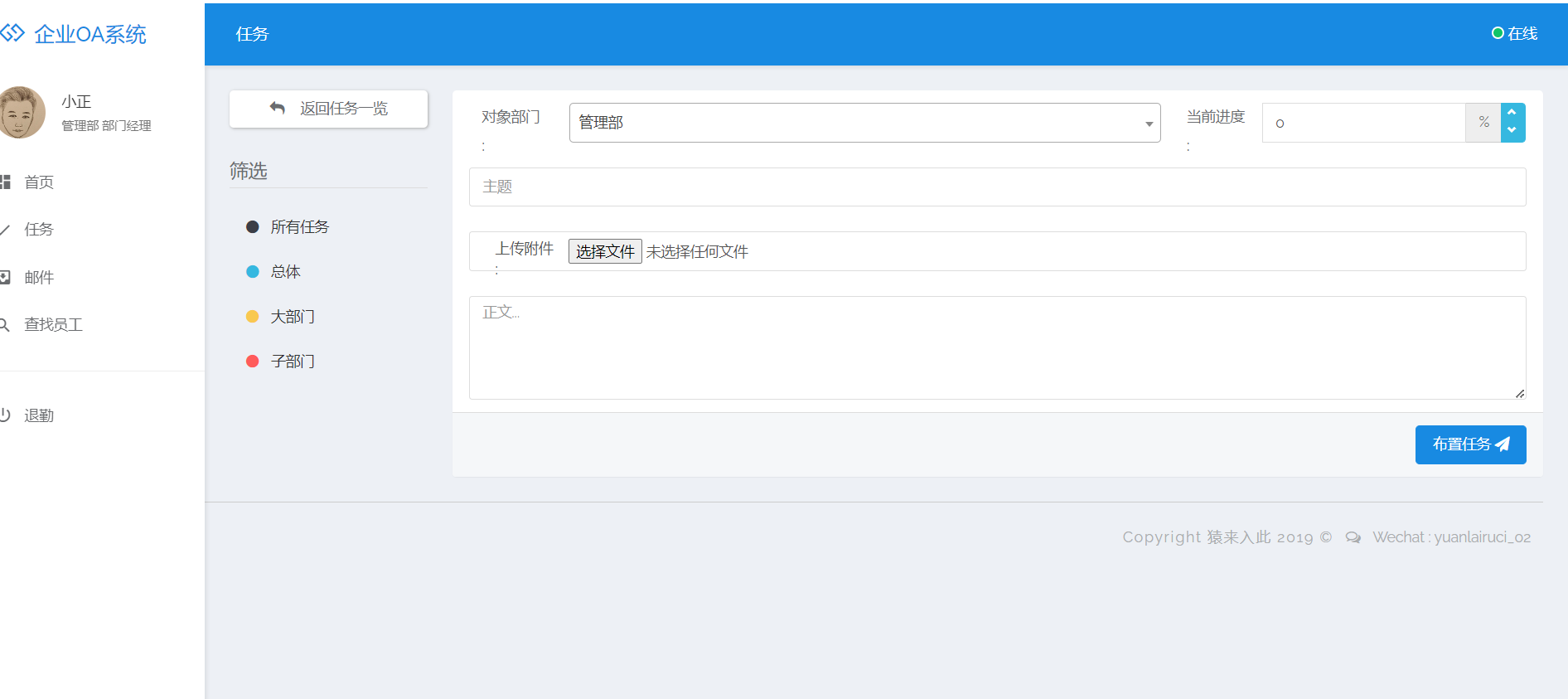Click the 返回任务一览 button
The image size is (1568, 699).
click(328, 109)
